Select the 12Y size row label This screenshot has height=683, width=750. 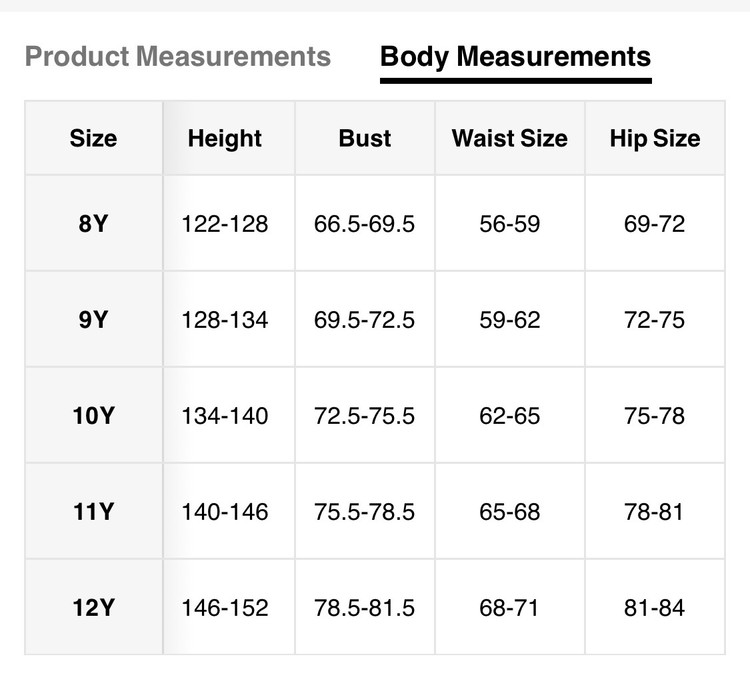93,607
